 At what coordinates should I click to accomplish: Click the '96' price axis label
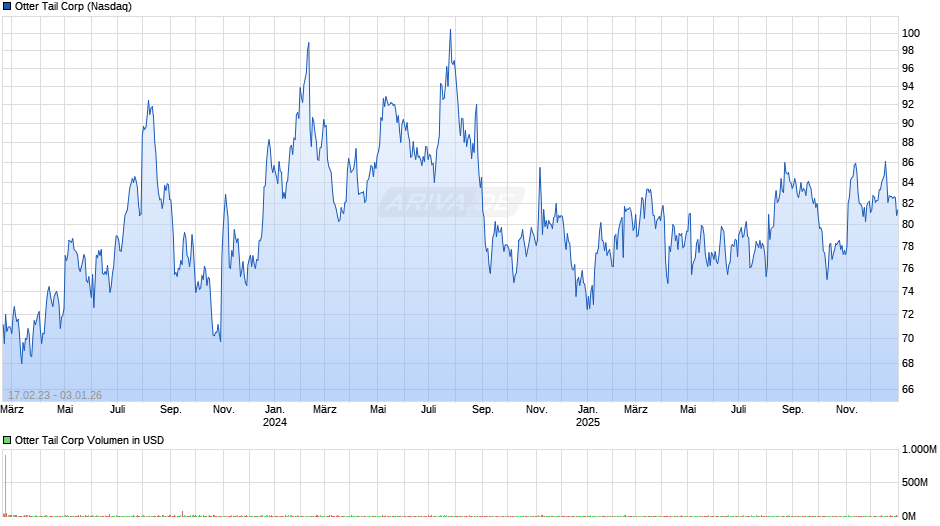(x=908, y=68)
